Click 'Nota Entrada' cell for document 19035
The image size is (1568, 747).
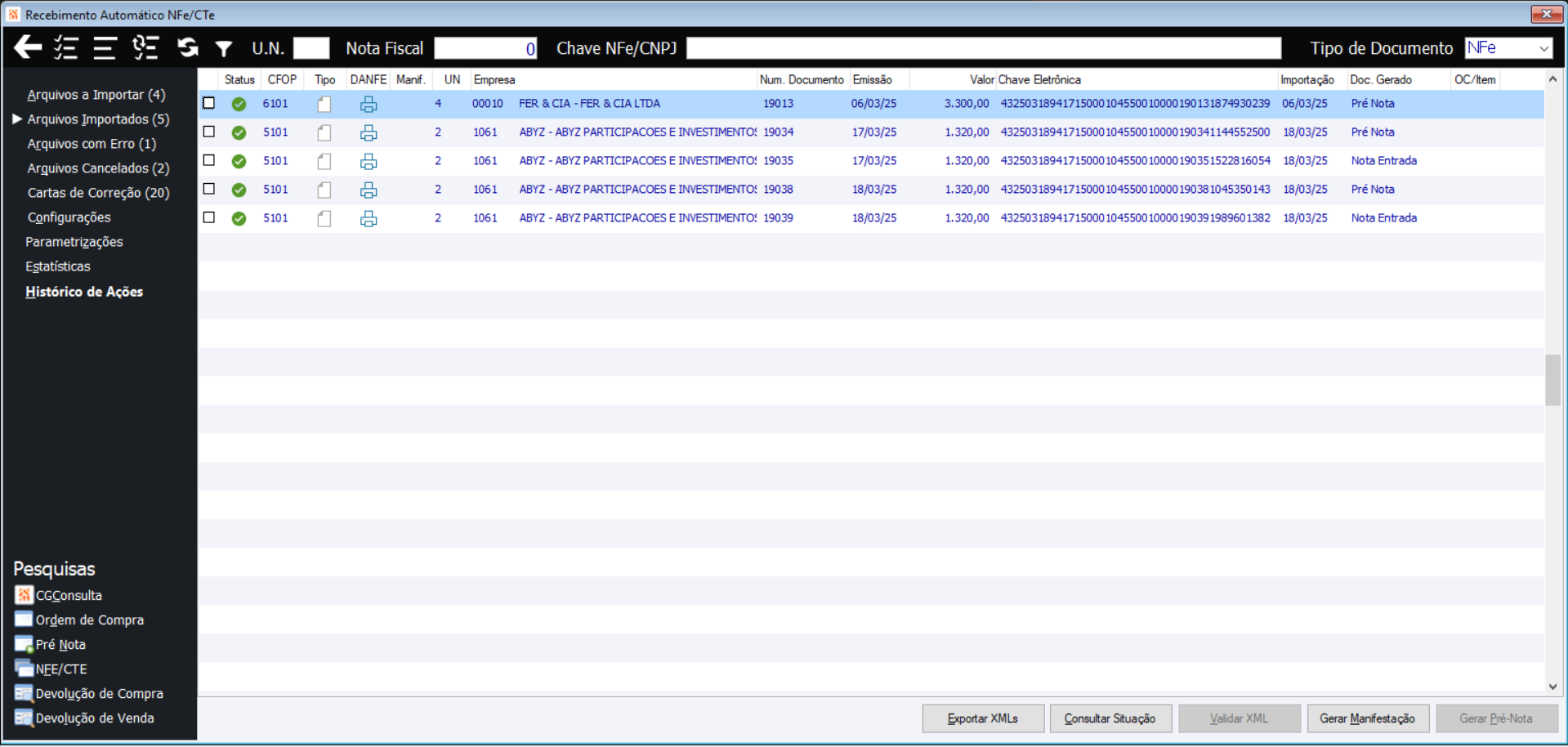tap(1384, 161)
